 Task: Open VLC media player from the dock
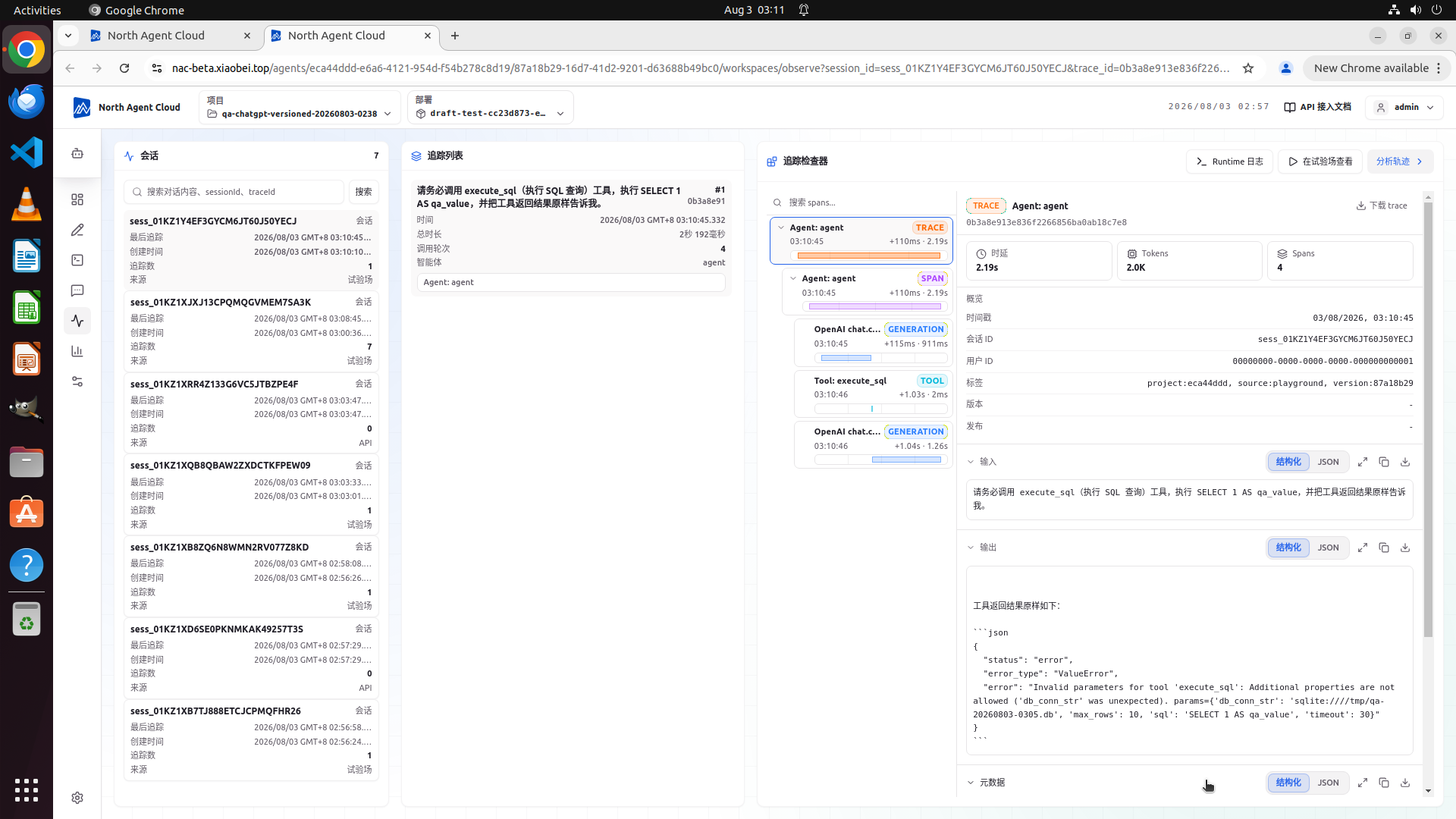click(27, 204)
